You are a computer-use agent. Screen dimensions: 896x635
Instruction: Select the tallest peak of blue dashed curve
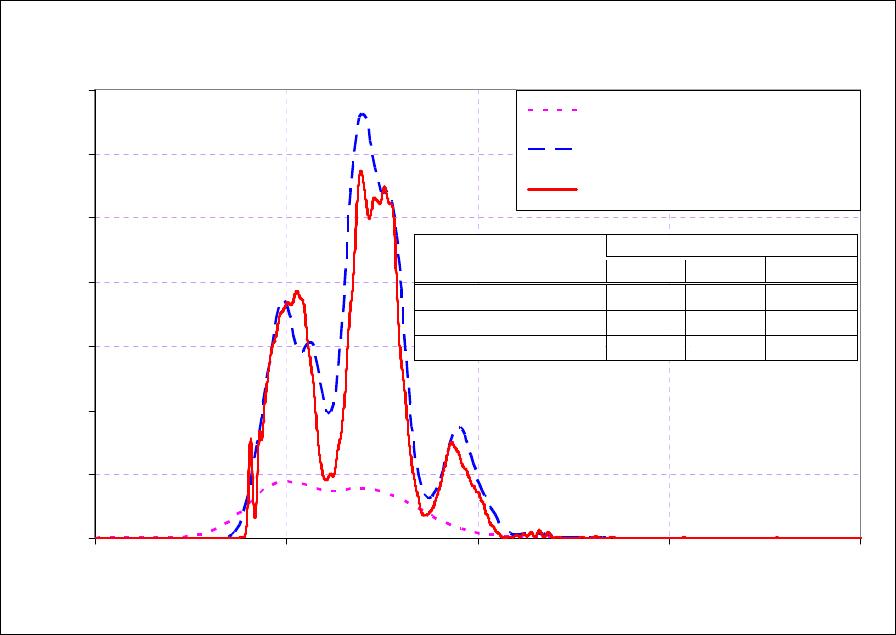click(362, 114)
